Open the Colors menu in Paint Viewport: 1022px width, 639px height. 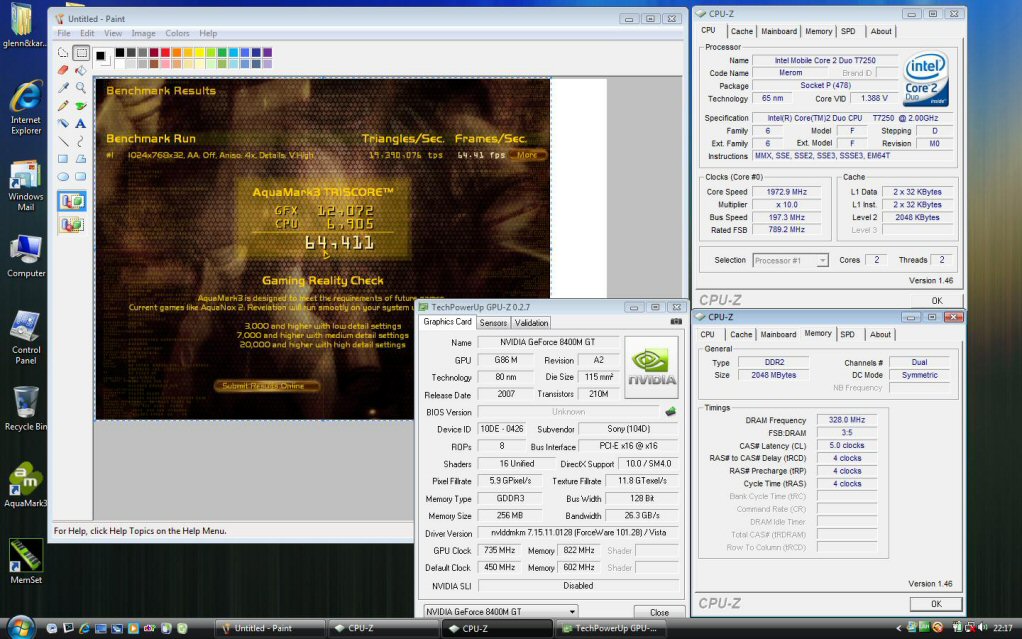point(177,33)
